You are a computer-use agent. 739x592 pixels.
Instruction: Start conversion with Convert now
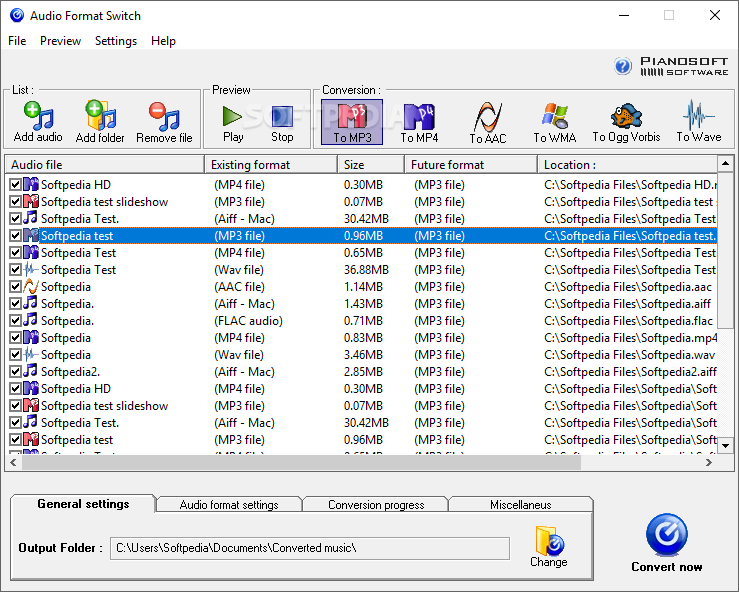tap(666, 543)
